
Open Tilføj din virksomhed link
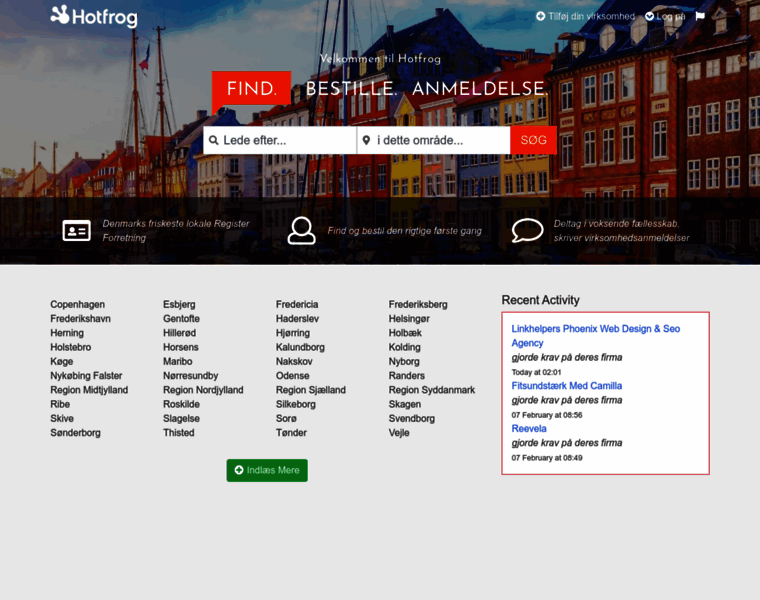[x=586, y=16]
